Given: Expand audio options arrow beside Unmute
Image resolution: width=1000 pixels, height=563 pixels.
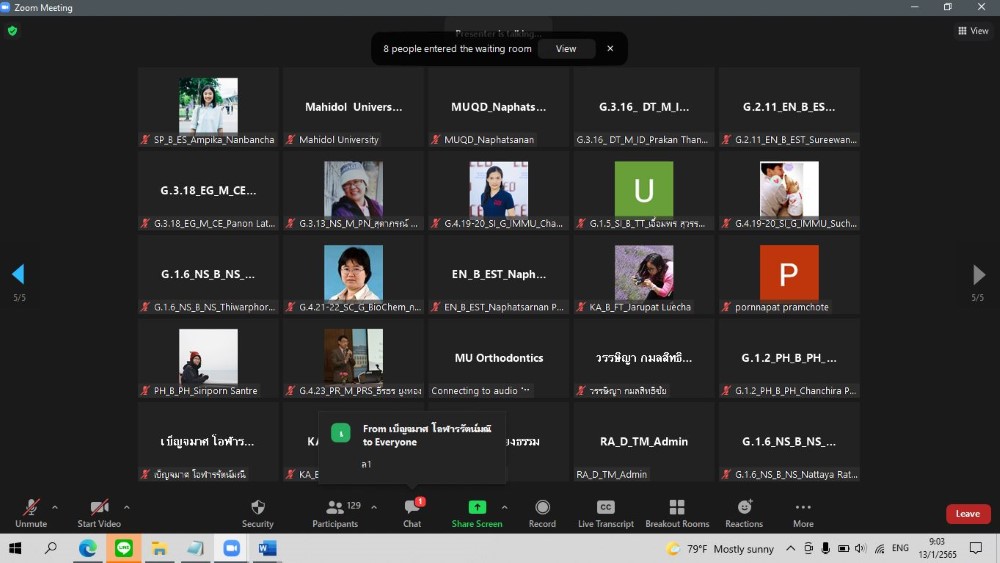Looking at the screenshot, I should click(55, 507).
